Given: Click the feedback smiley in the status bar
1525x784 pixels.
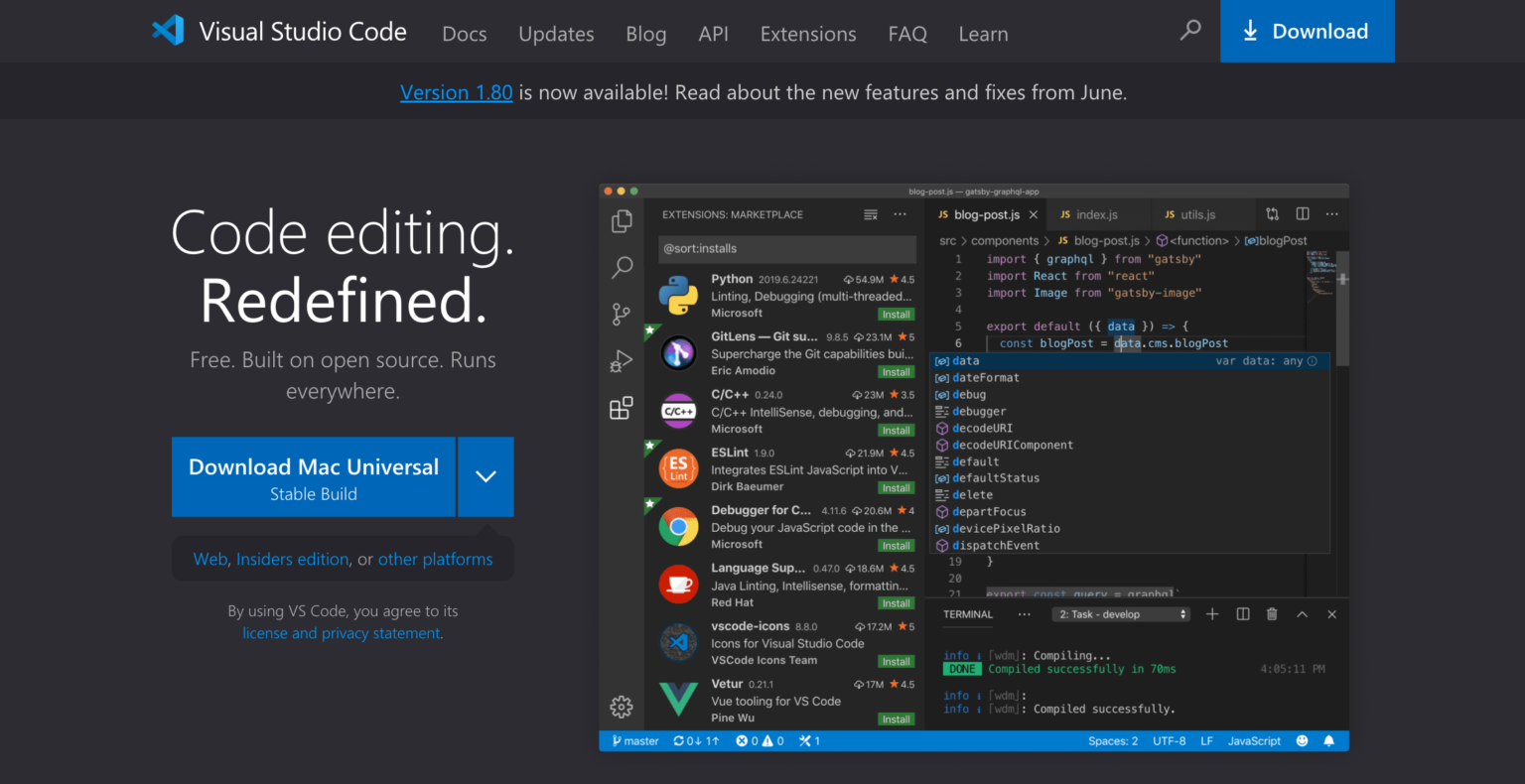Looking at the screenshot, I should [x=1302, y=740].
